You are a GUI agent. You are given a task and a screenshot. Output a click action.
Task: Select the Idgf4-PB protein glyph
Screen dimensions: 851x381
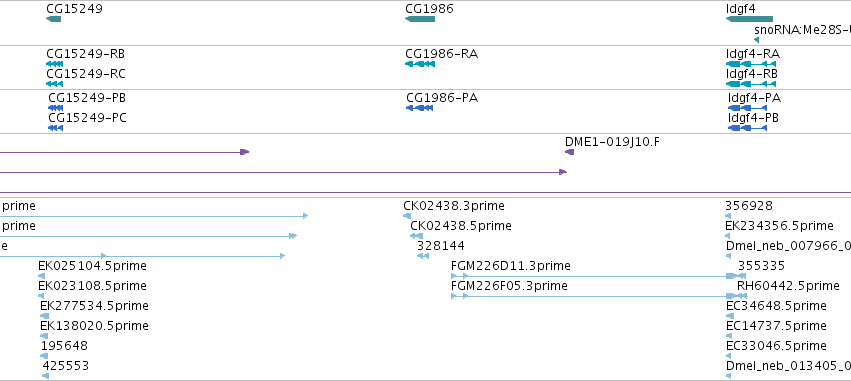[747, 128]
